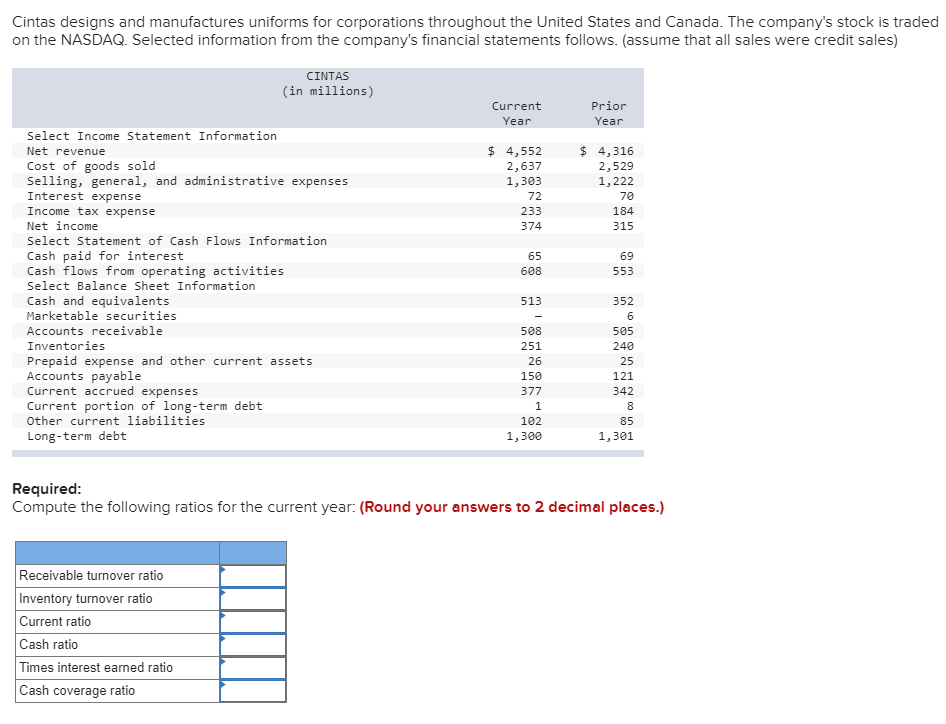Select the 'Receivable turnover ratio' label
Image resolution: width=946 pixels, height=724 pixels.
click(91, 576)
